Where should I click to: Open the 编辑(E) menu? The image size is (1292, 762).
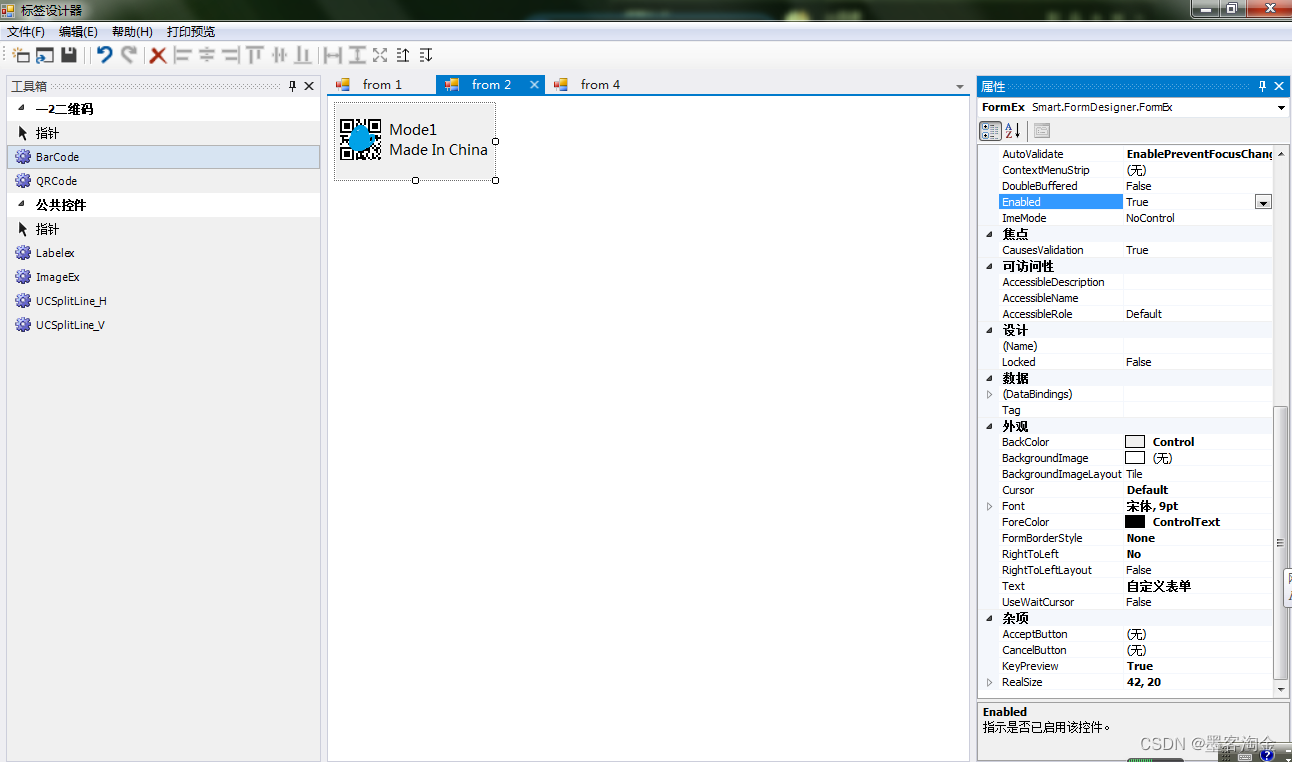coord(78,32)
